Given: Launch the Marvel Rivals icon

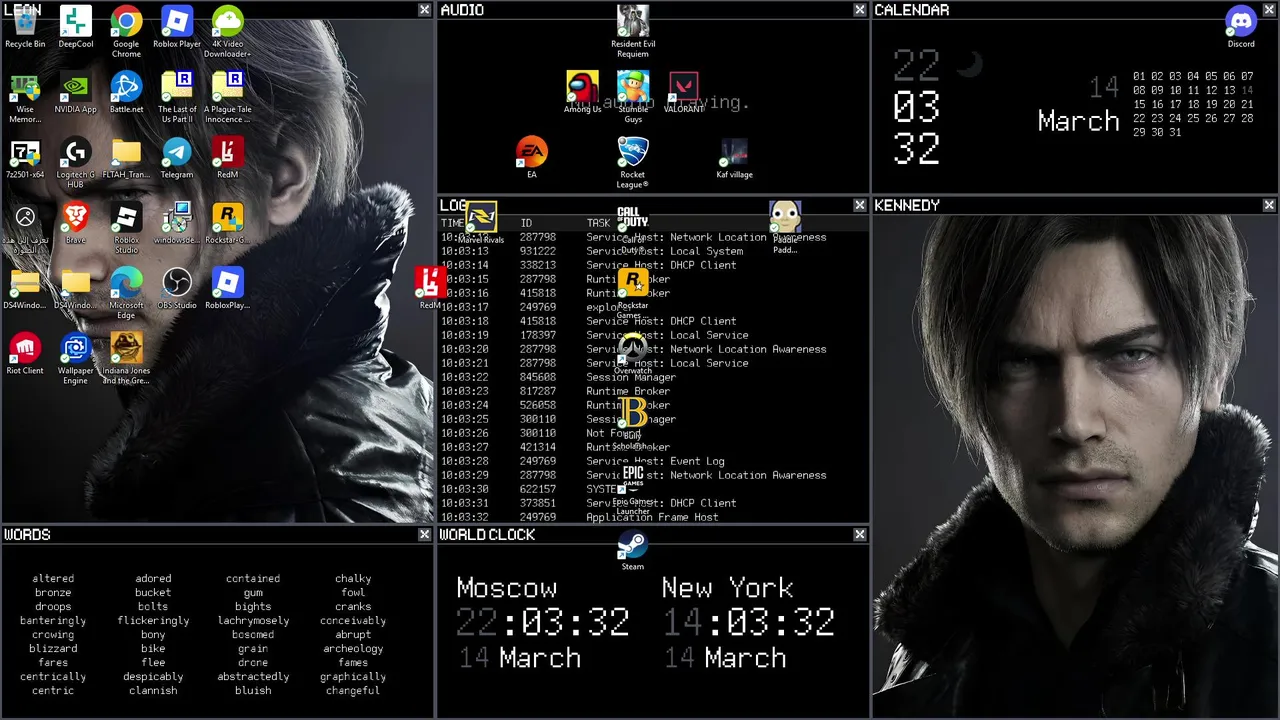Looking at the screenshot, I should click(481, 224).
